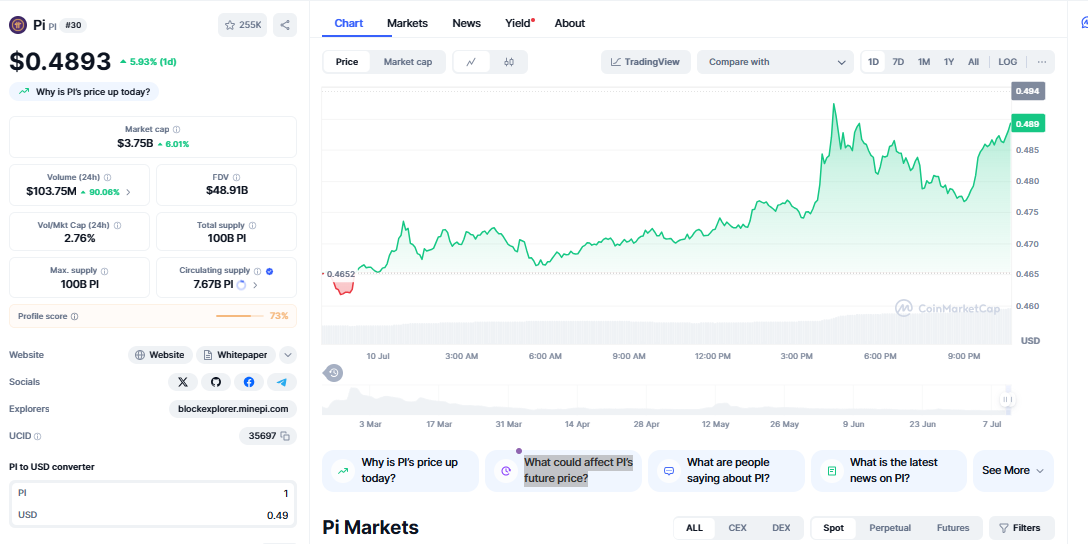
Task: Select the Futures markets tab
Action: [953, 528]
